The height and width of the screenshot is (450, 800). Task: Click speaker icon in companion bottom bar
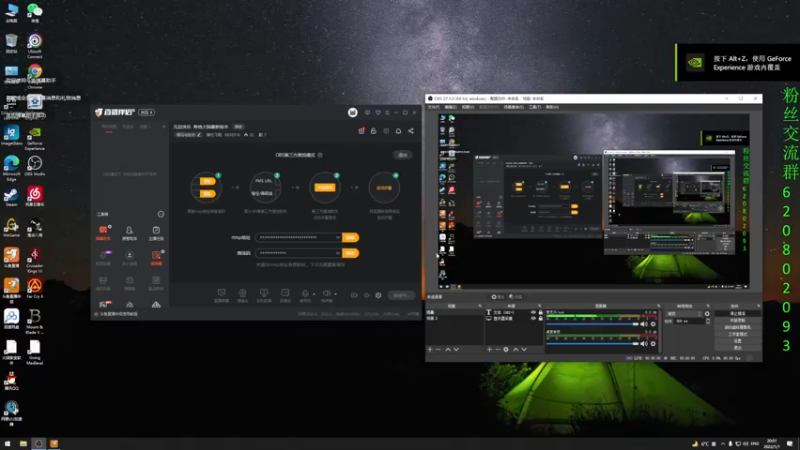click(x=327, y=293)
